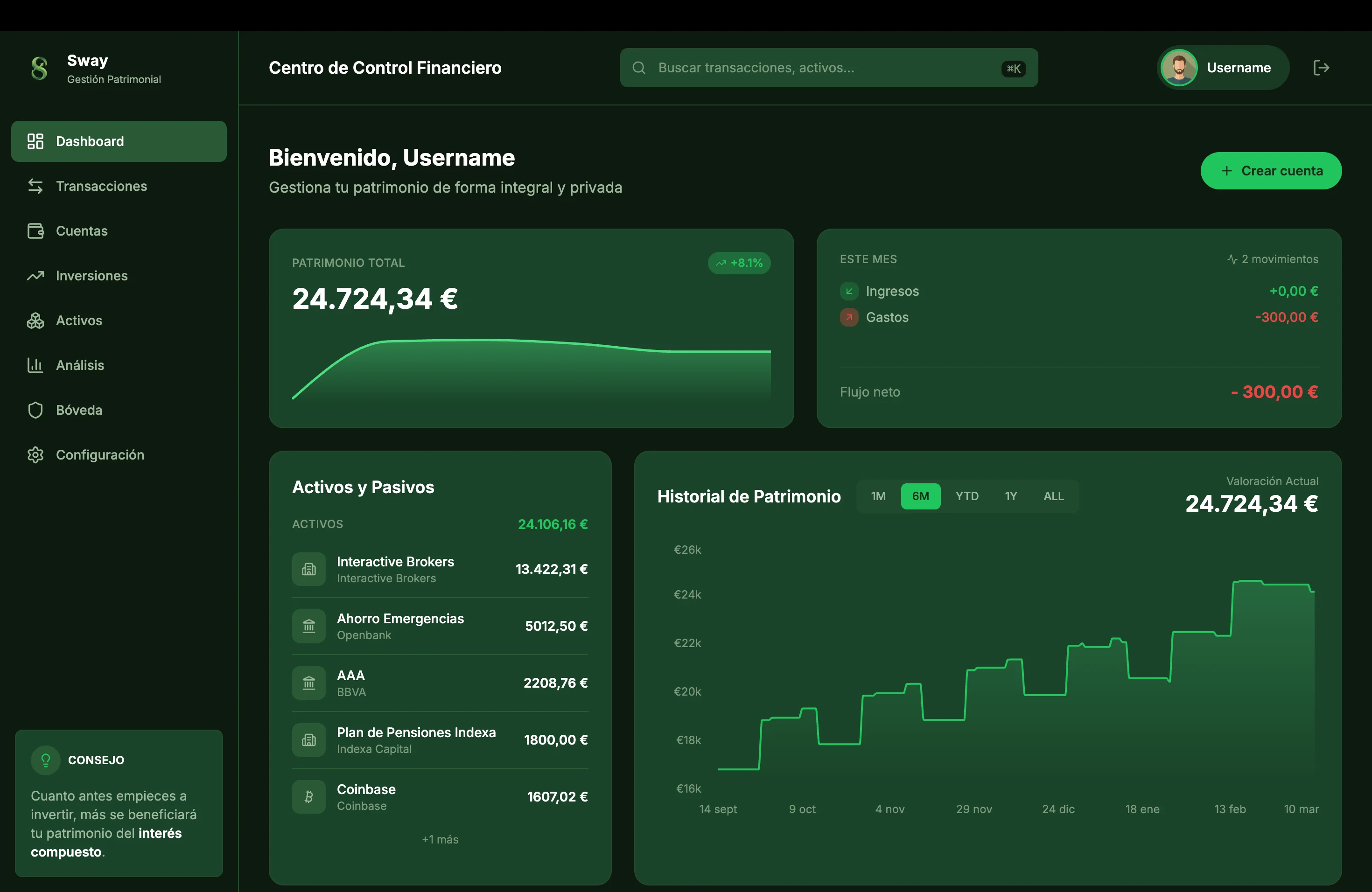The image size is (1372, 892).
Task: Click the Coinbase bitcoin icon
Action: tap(309, 797)
